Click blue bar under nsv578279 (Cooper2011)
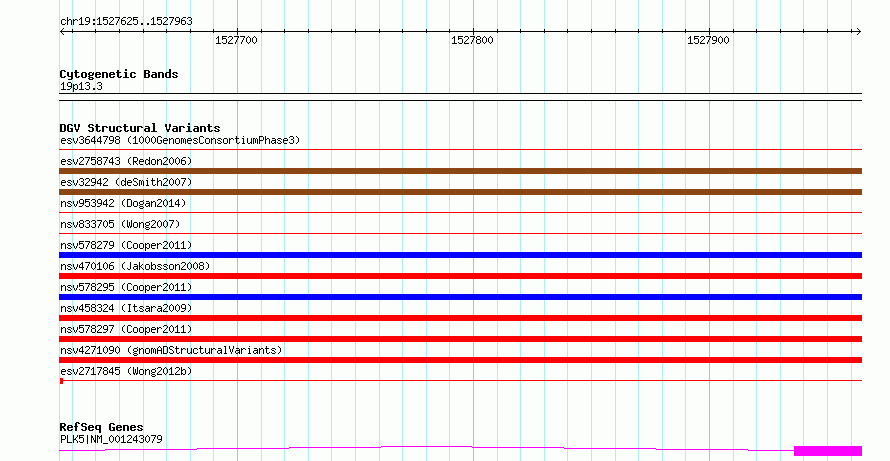The height and width of the screenshot is (461, 890). tap(460, 255)
